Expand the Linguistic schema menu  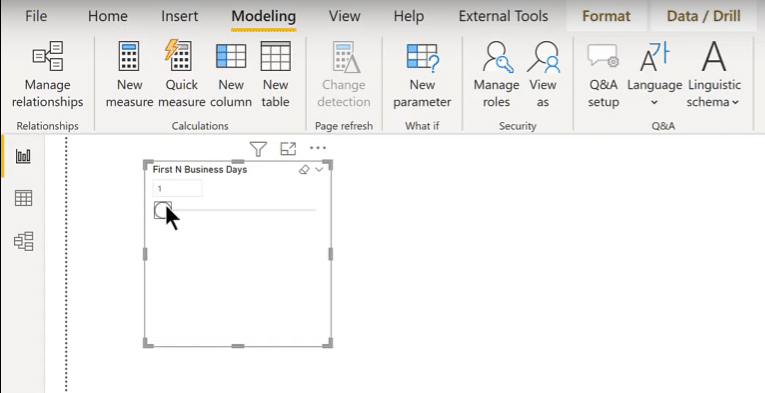tap(714, 75)
